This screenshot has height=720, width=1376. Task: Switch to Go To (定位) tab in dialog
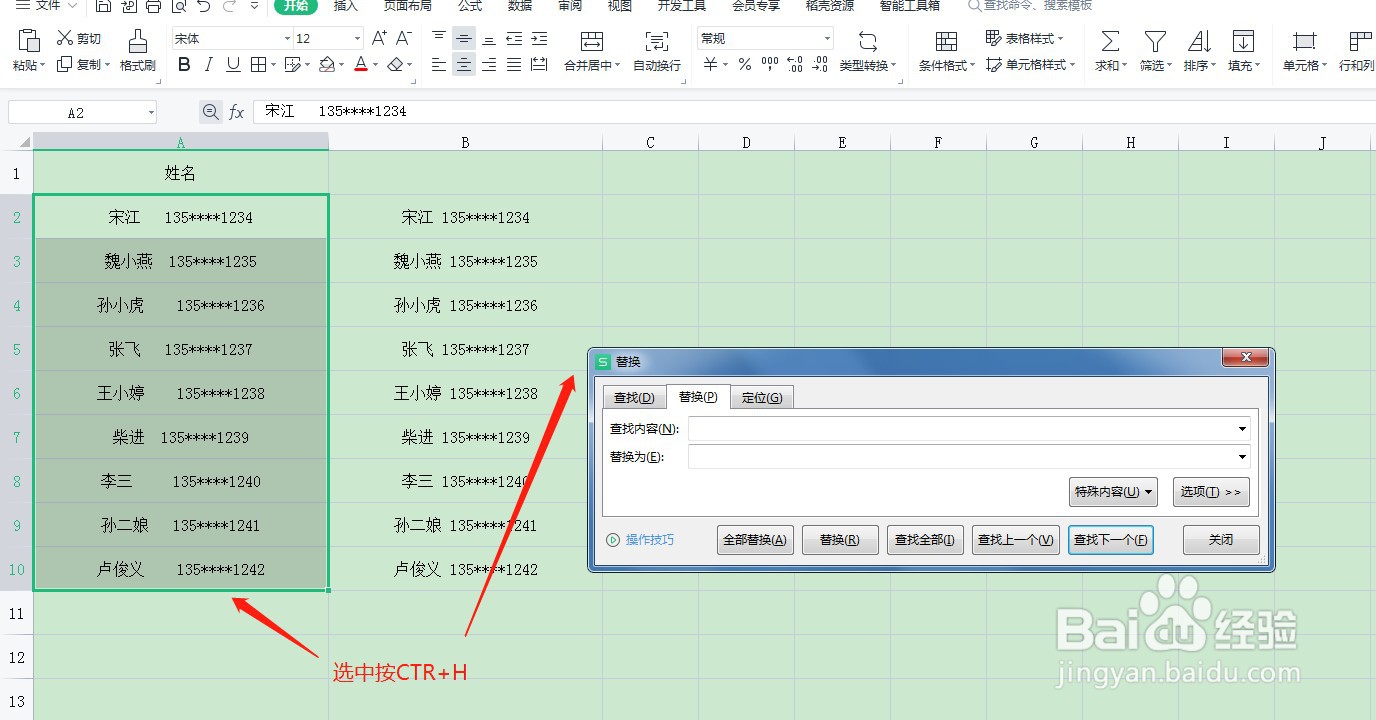[x=762, y=398]
